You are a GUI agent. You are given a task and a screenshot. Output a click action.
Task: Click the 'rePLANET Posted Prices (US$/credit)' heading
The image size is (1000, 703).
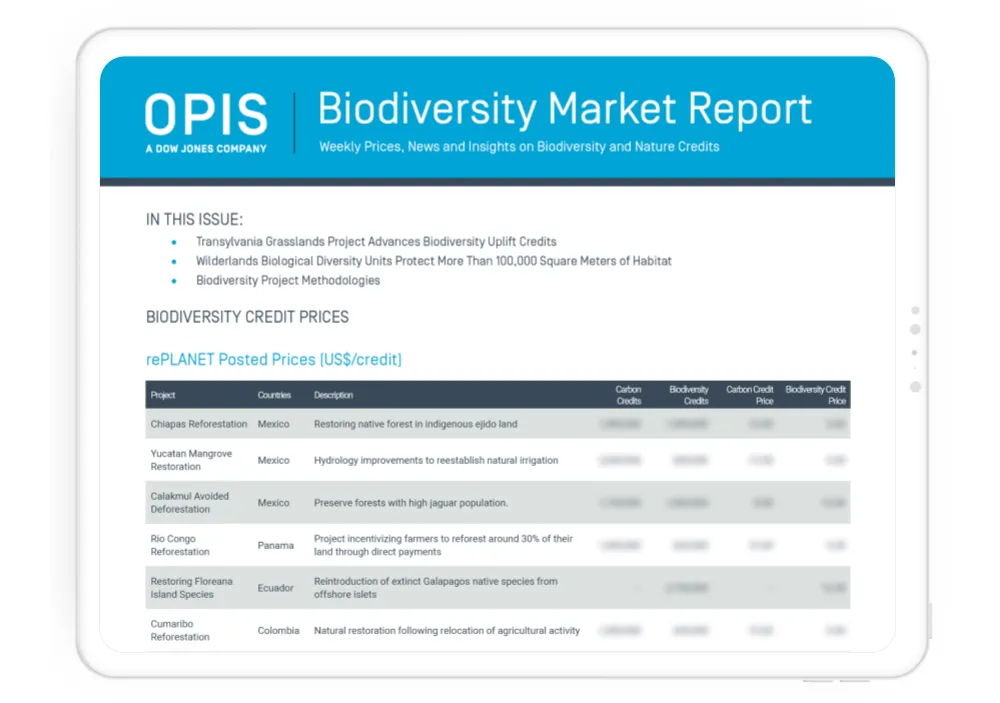point(274,360)
